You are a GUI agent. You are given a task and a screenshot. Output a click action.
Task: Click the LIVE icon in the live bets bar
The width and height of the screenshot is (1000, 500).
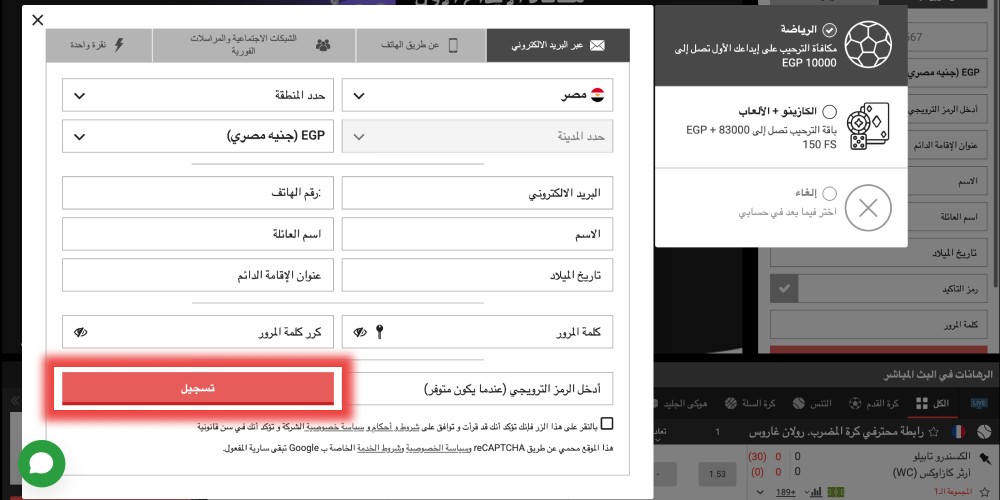pos(978,404)
